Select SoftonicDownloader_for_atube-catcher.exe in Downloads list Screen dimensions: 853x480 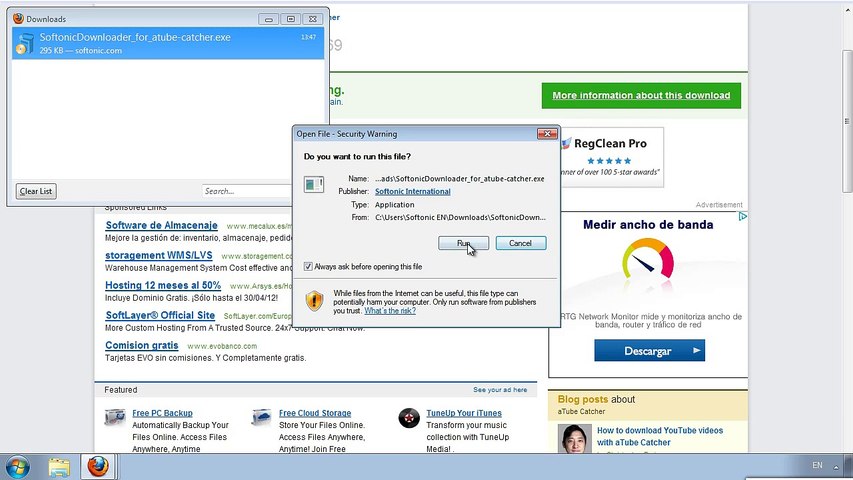point(168,44)
